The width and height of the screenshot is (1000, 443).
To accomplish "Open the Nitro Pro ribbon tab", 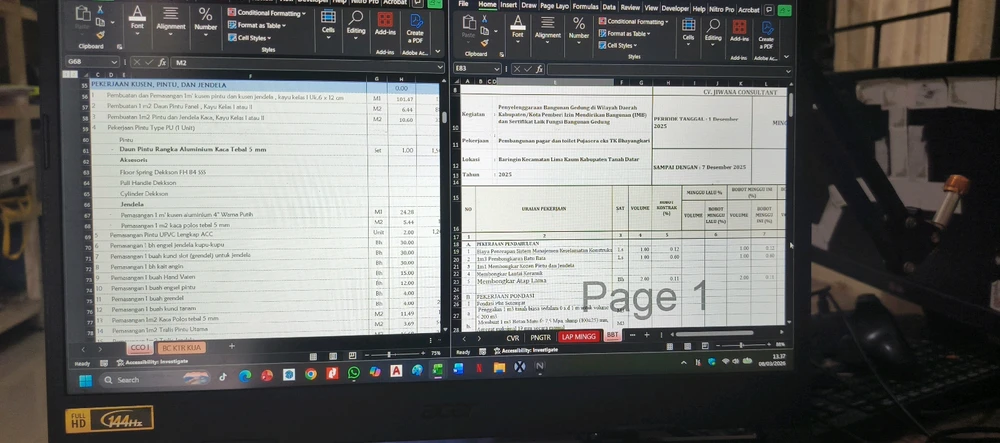I will point(720,8).
